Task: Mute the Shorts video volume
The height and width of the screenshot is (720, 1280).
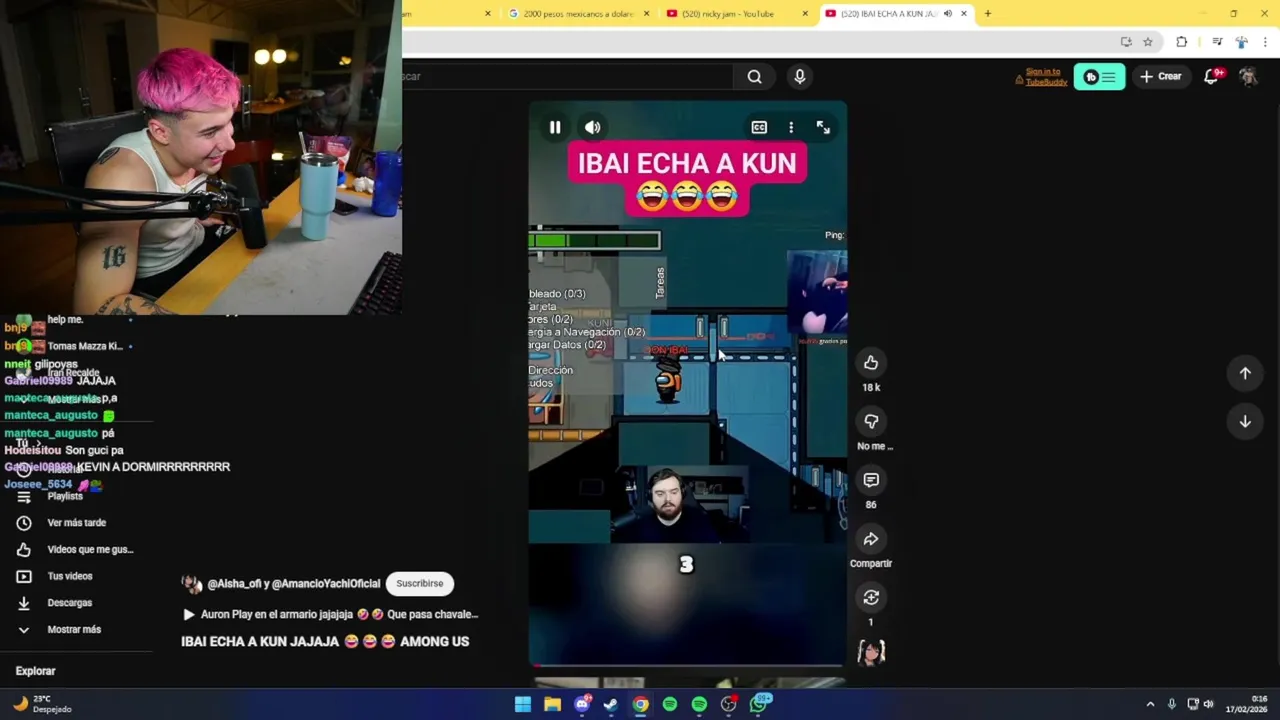Action: [x=593, y=127]
